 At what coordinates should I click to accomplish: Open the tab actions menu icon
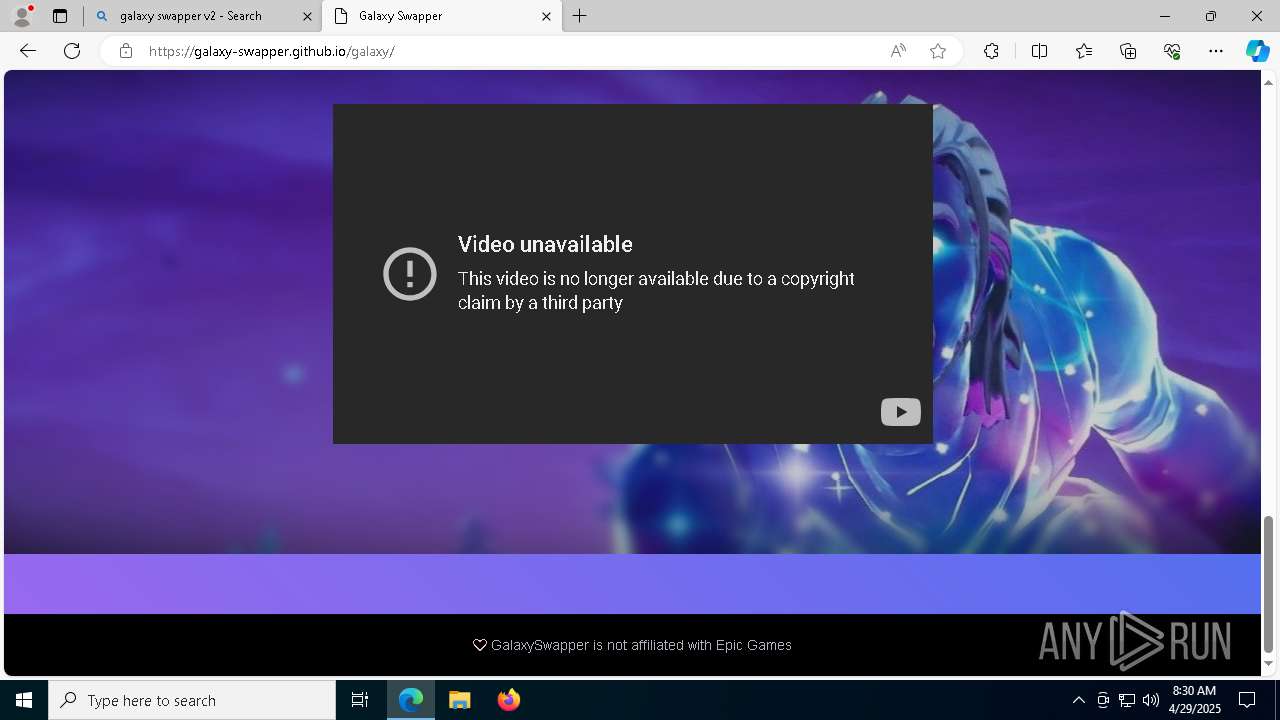pos(60,16)
